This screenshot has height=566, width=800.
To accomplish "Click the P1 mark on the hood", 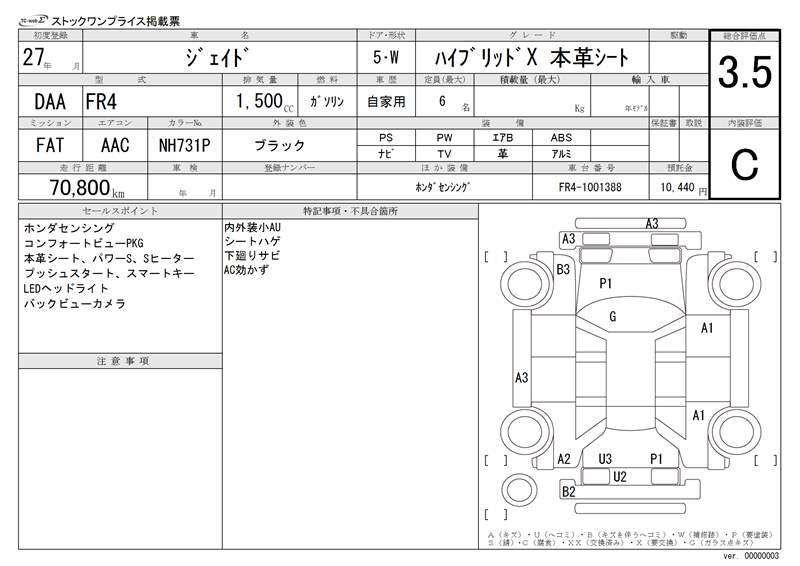I will [605, 283].
